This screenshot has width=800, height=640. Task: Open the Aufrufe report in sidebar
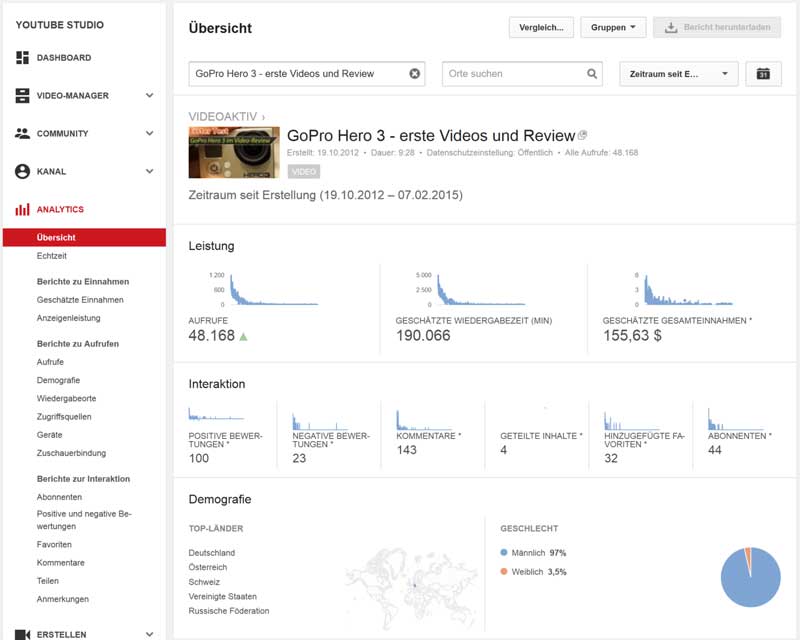click(50, 362)
